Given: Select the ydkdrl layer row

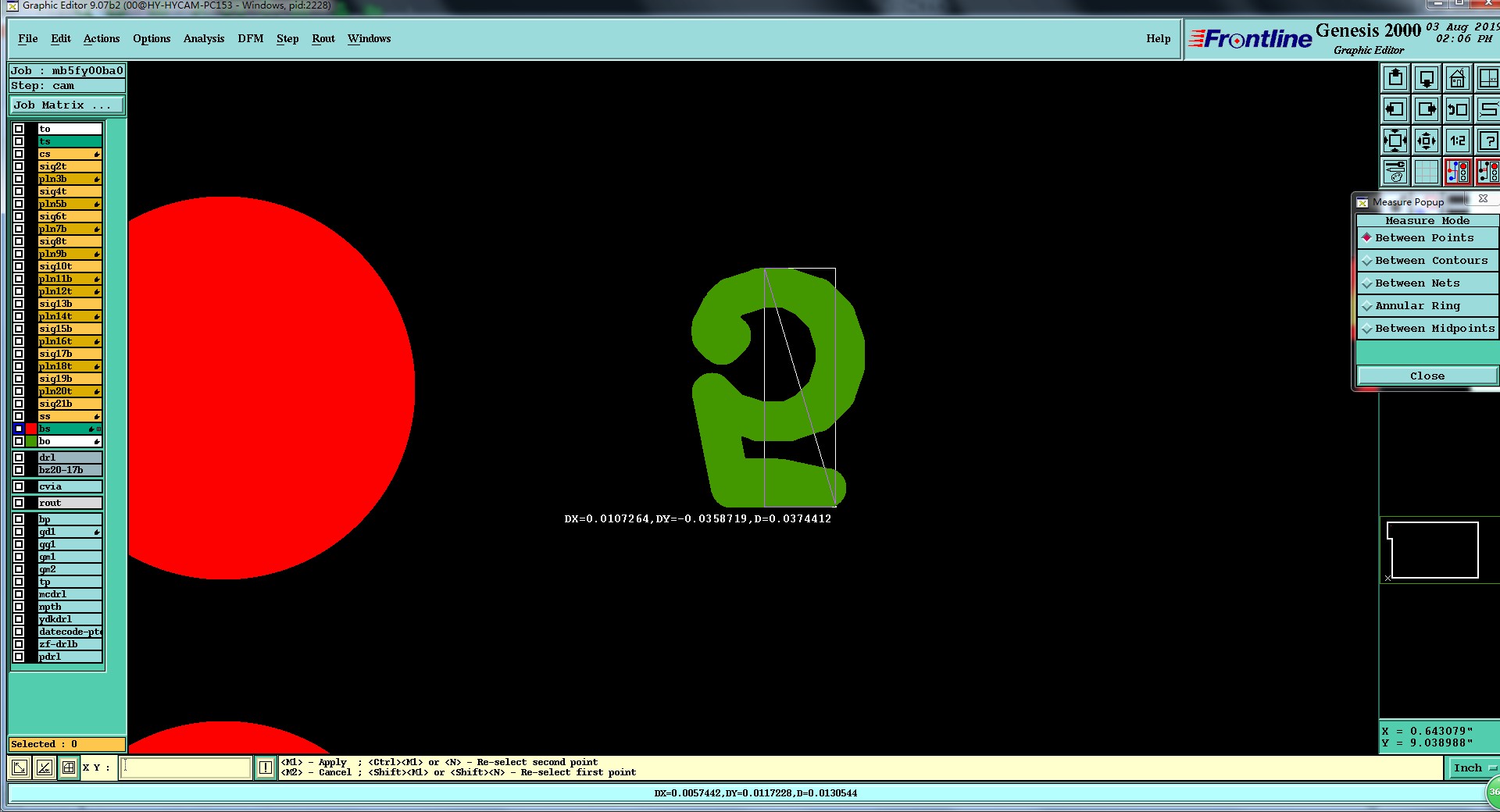Looking at the screenshot, I should click(70, 619).
